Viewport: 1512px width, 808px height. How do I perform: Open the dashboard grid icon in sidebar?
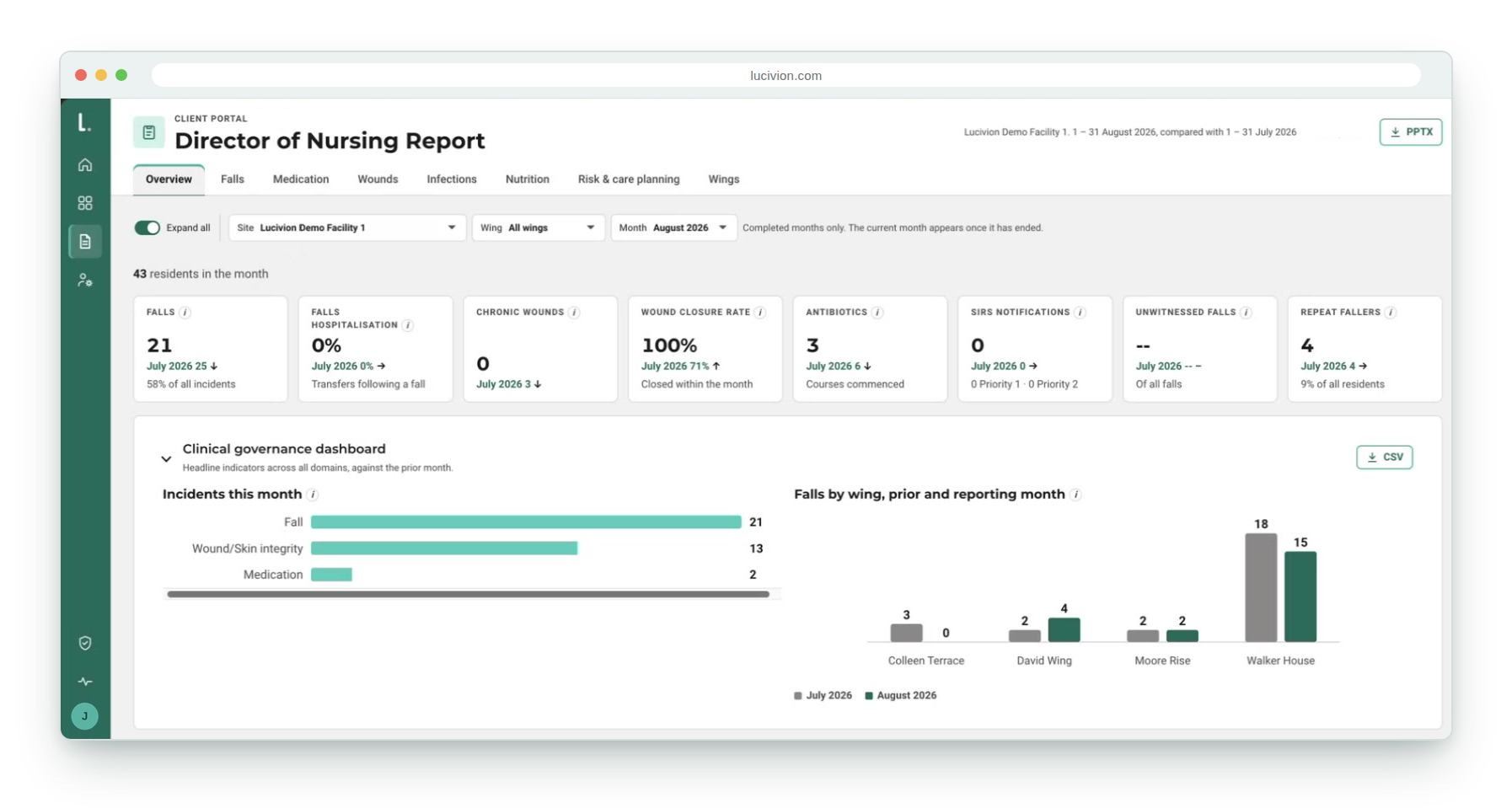tap(85, 203)
